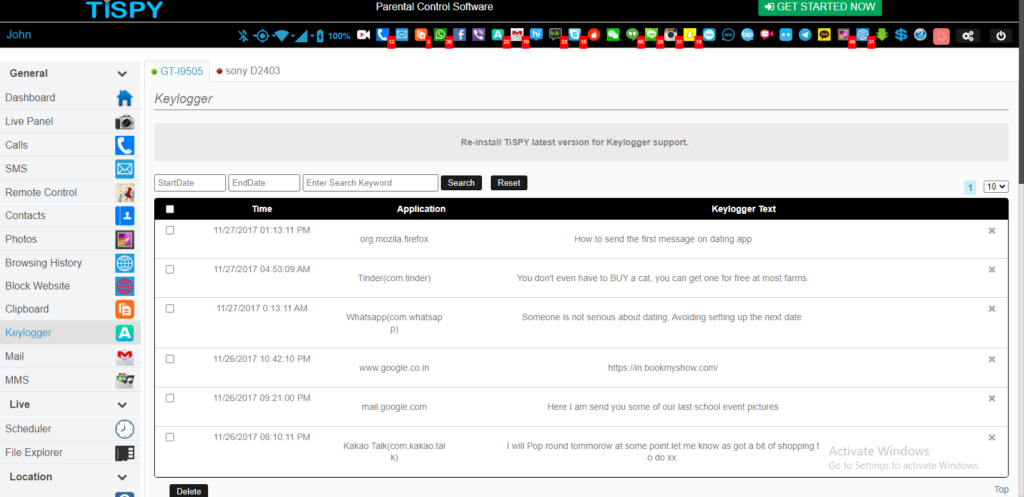
Task: Check the org.mozila.firefox row checkbox
Action: point(170,230)
